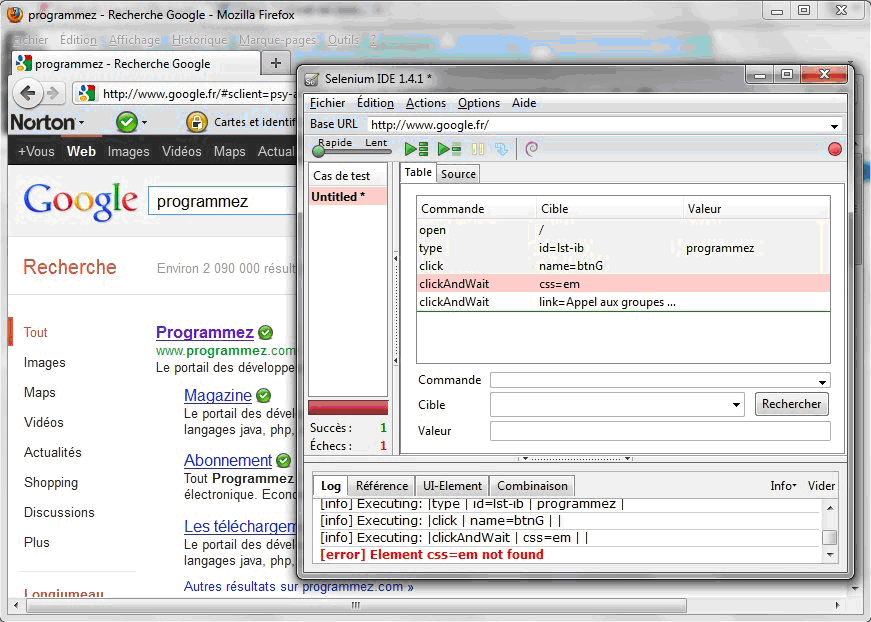Click the Norton padlock identity safe icon
The width and height of the screenshot is (871, 622).
(196, 122)
